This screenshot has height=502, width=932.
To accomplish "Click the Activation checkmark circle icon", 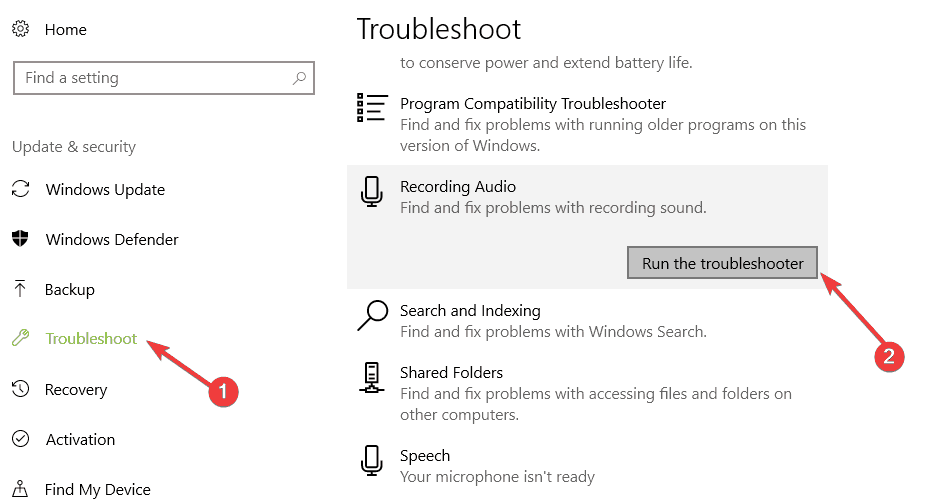I will 20,439.
